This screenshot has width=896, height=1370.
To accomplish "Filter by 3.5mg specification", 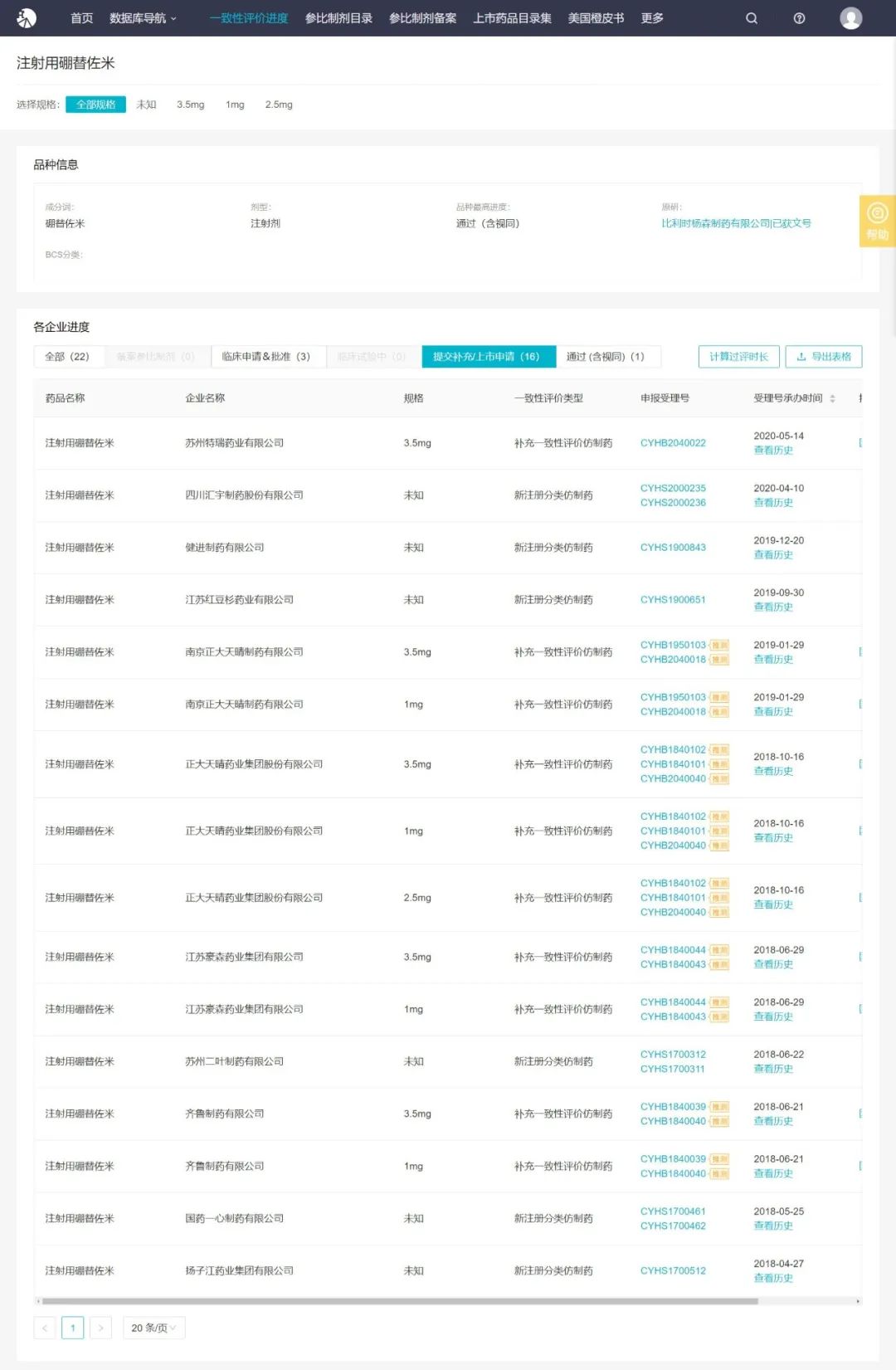I will 190,105.
